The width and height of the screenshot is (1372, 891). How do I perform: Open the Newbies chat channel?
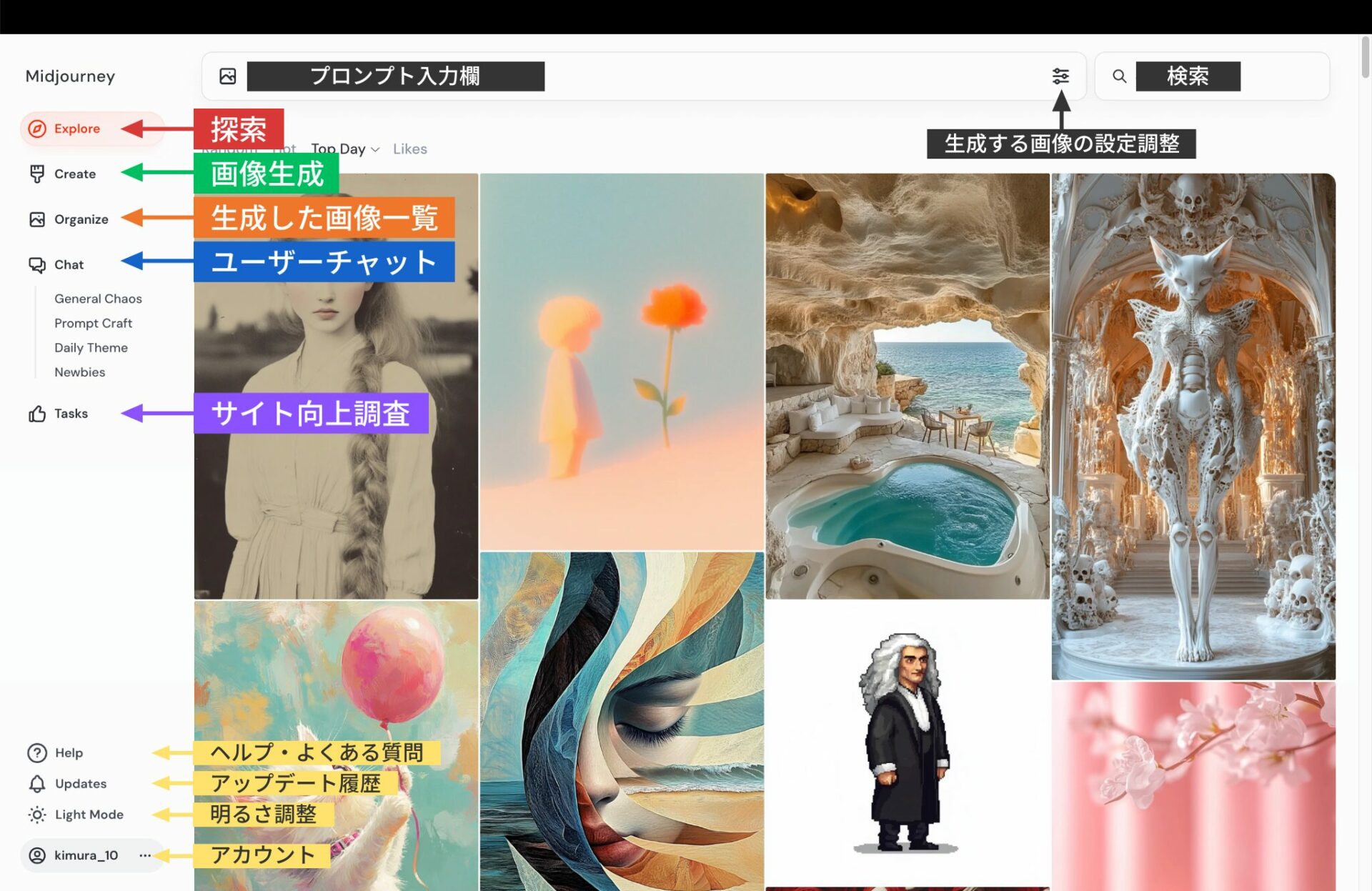pos(79,372)
